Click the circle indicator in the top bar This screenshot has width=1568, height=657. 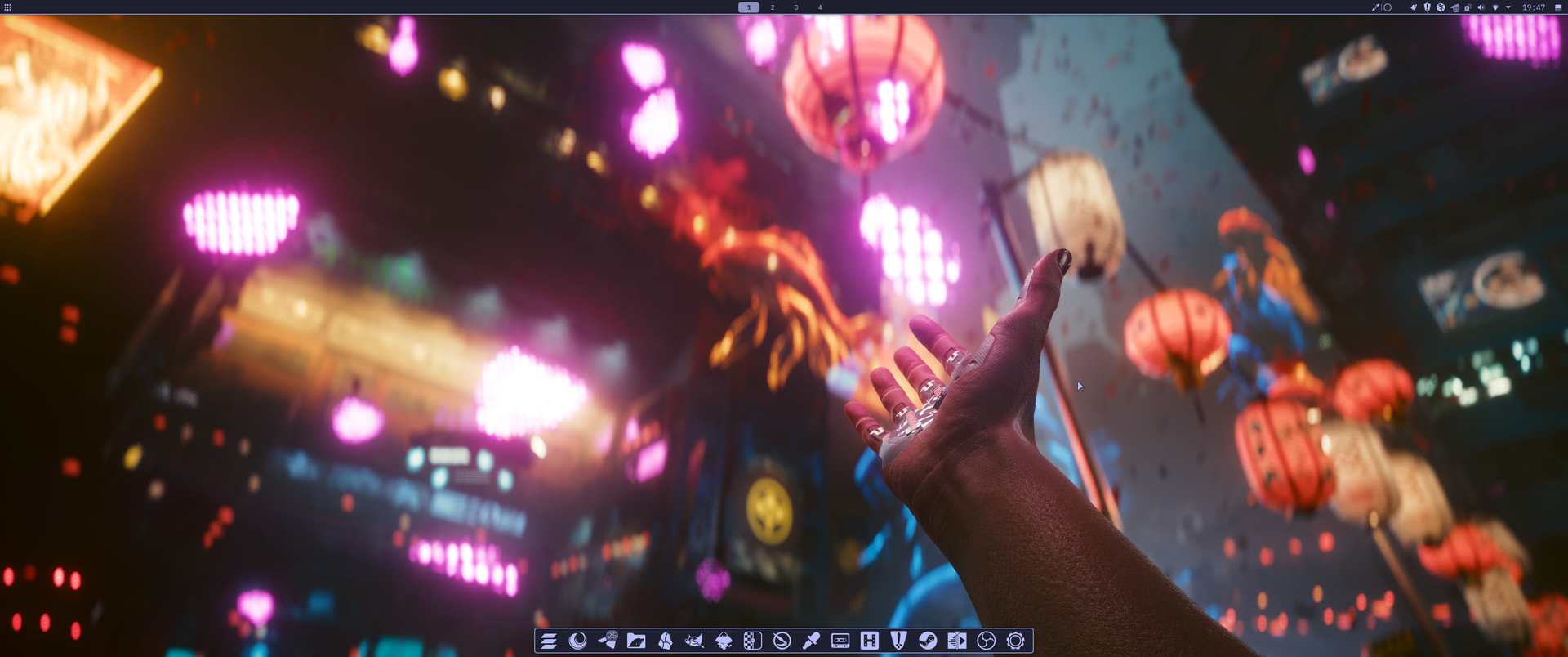pos(1387,7)
